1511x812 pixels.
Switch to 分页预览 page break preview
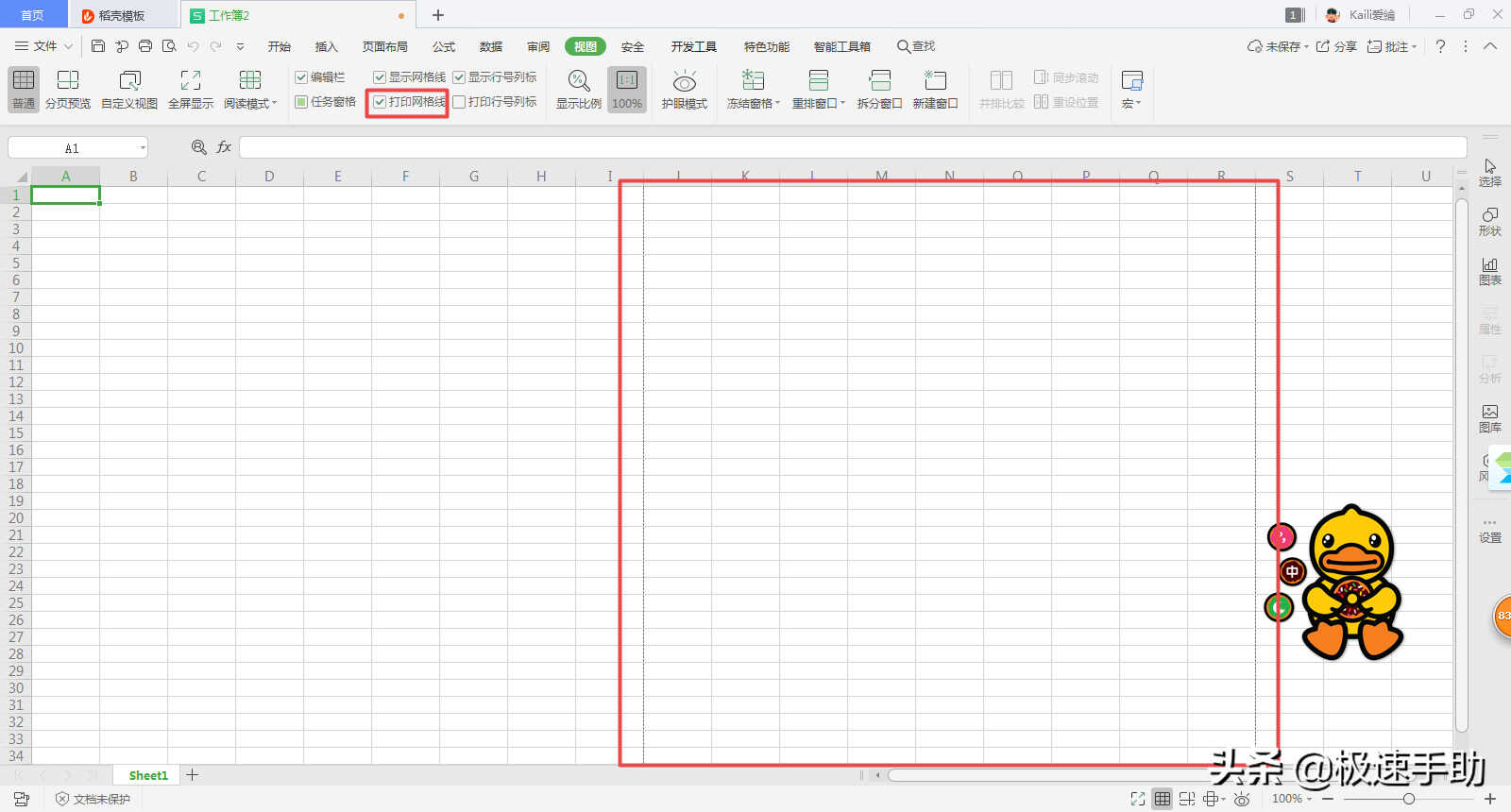point(68,90)
